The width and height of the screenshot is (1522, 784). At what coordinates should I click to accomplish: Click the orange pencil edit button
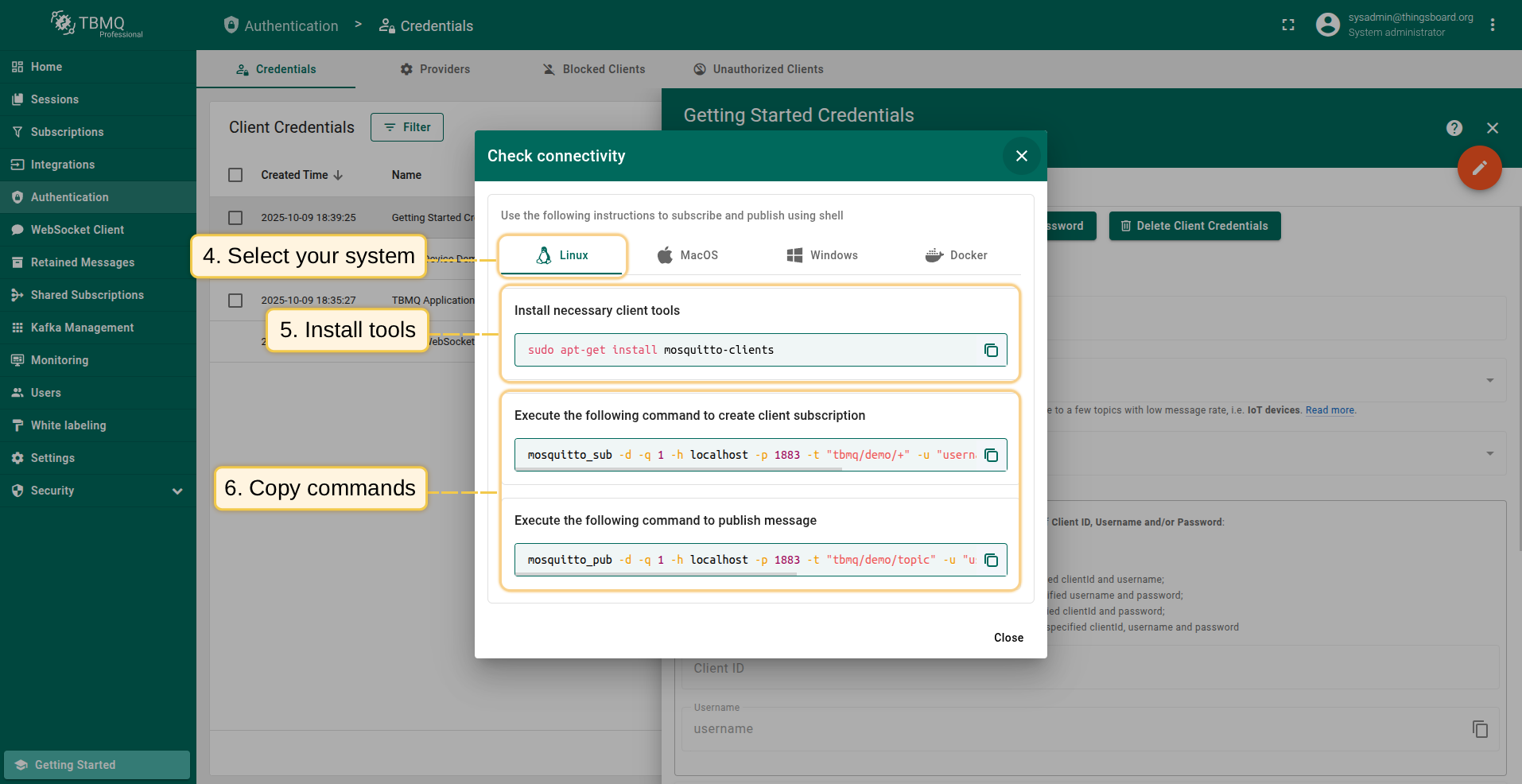click(x=1479, y=168)
